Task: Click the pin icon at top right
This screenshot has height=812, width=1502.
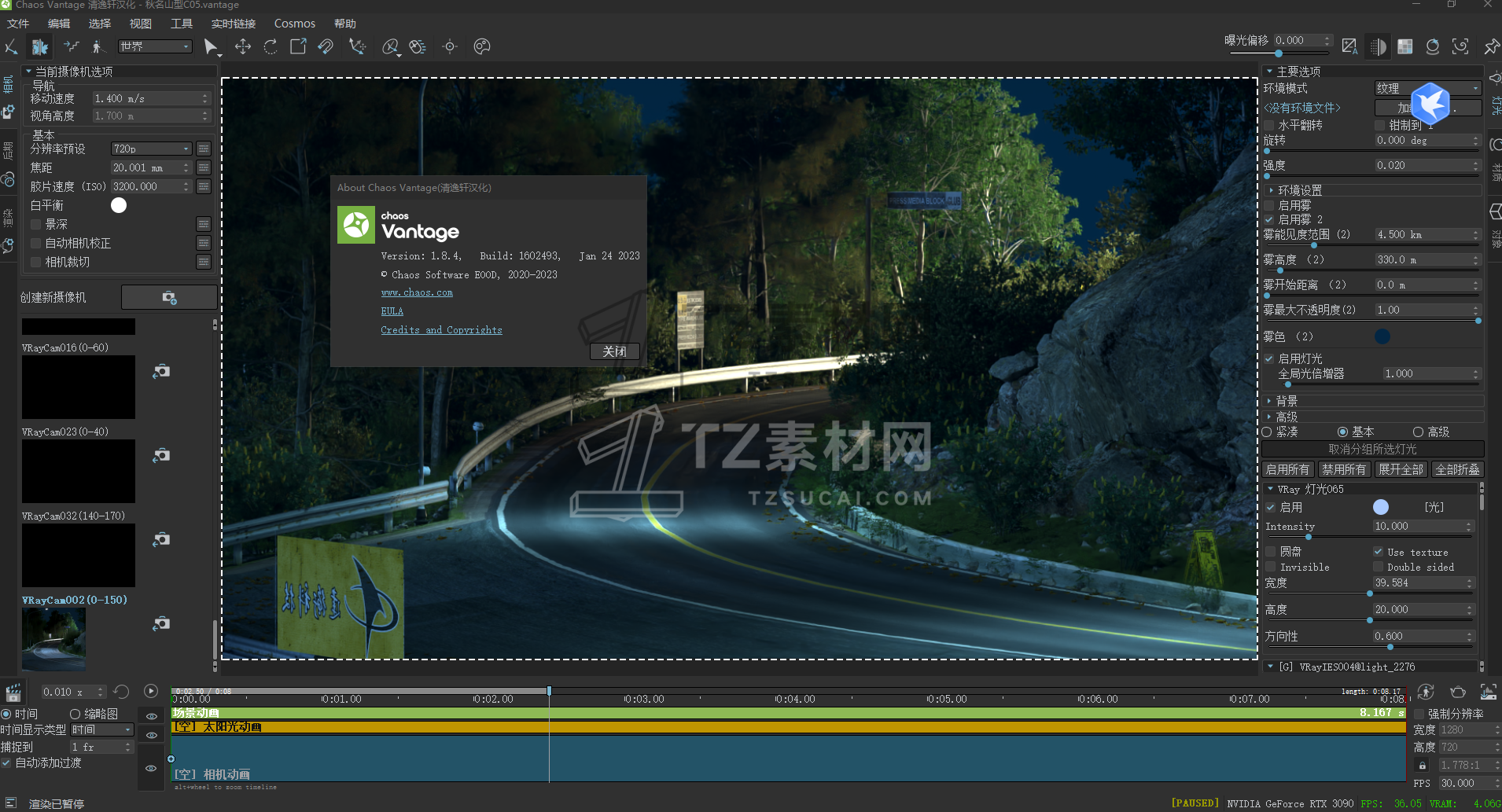Action: [x=1491, y=47]
